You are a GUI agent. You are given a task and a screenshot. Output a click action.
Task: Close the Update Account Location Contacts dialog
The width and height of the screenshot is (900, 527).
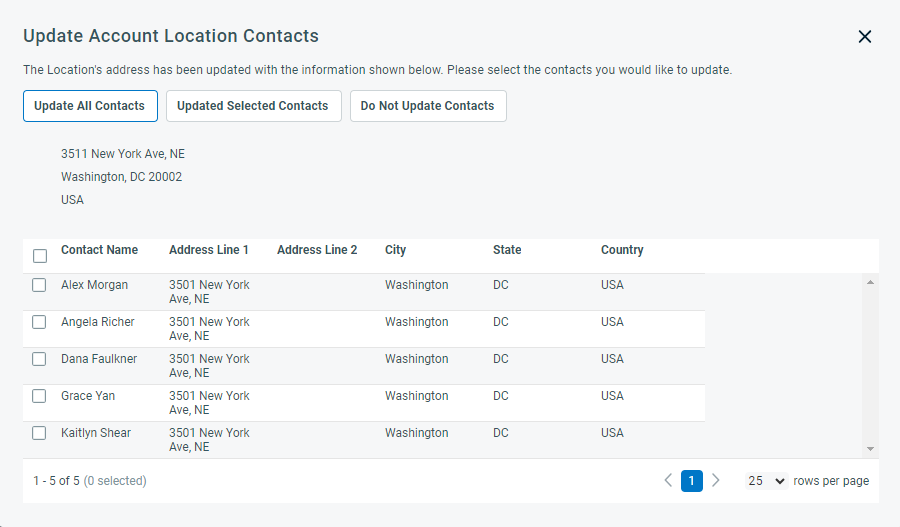(864, 37)
